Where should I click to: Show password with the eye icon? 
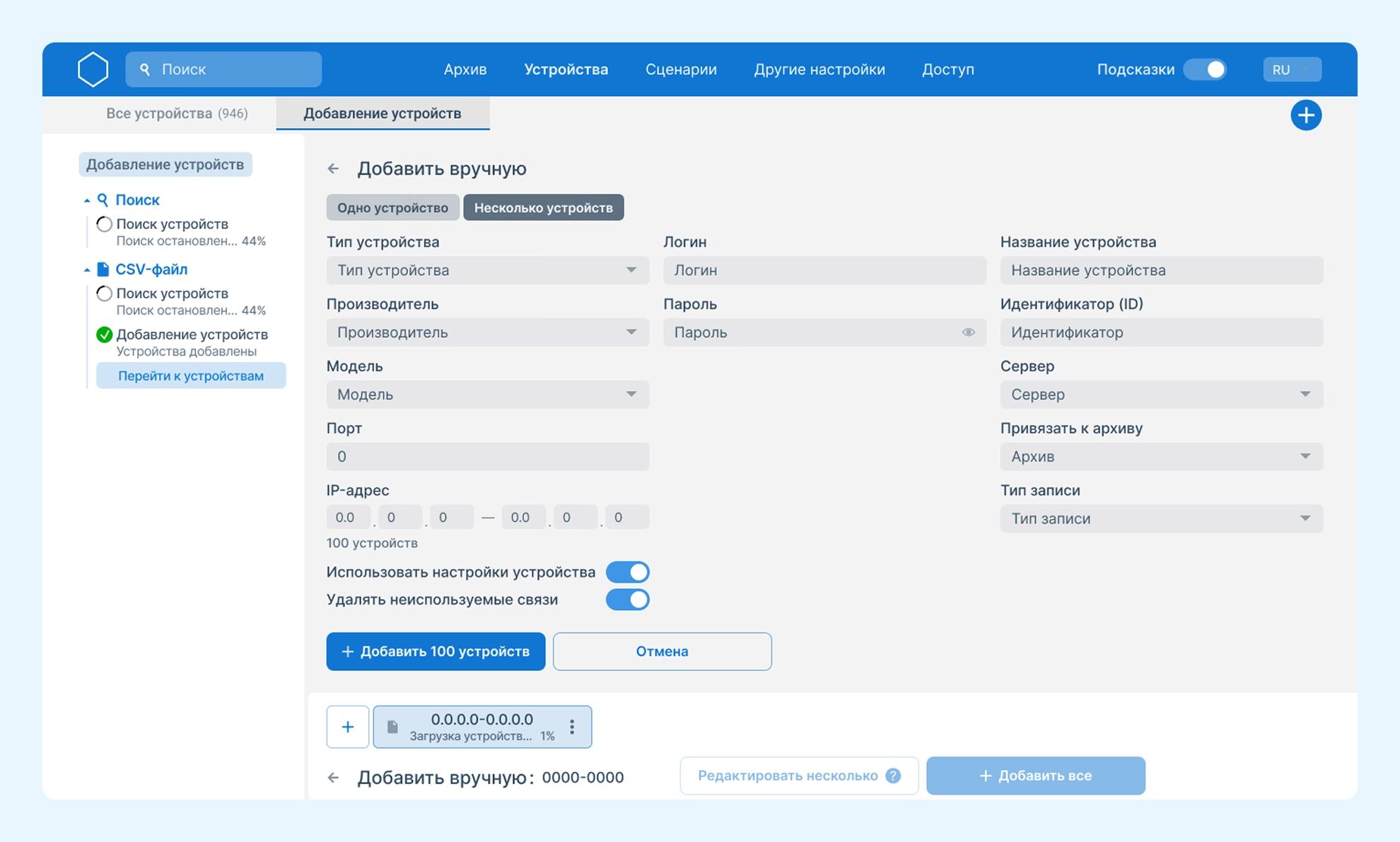(968, 332)
